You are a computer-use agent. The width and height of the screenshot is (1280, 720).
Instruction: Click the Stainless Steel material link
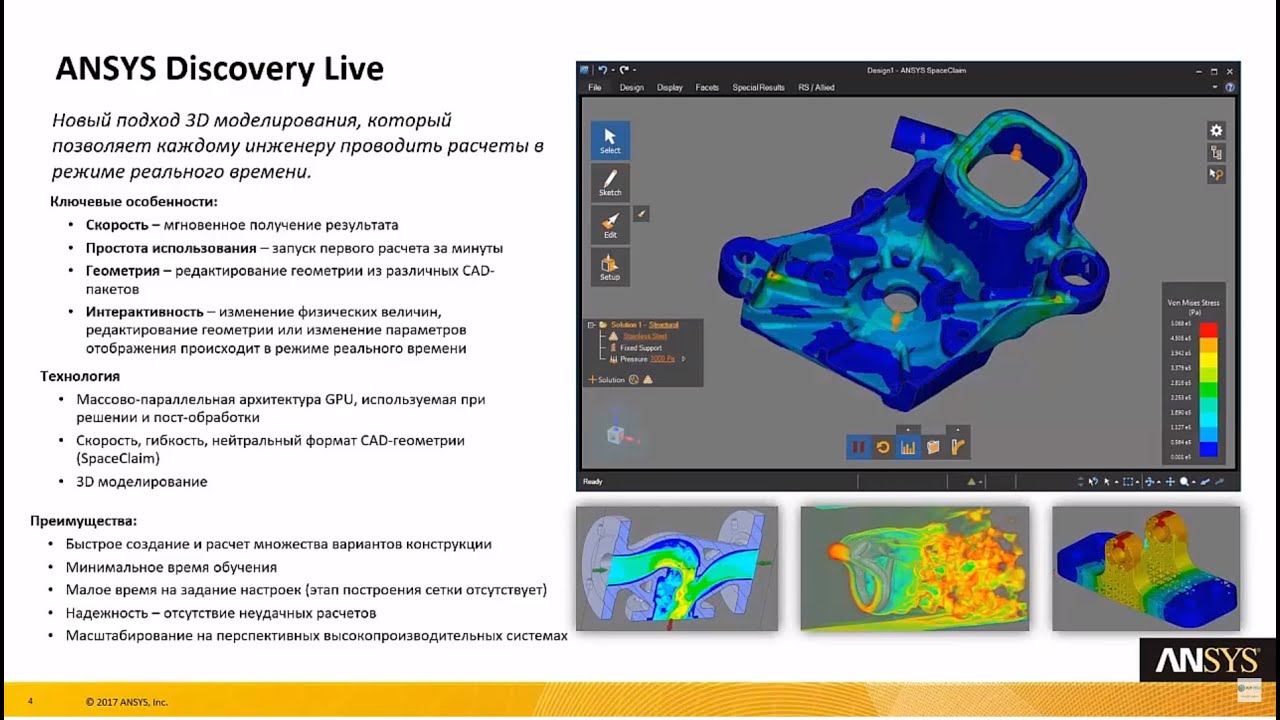pos(644,336)
